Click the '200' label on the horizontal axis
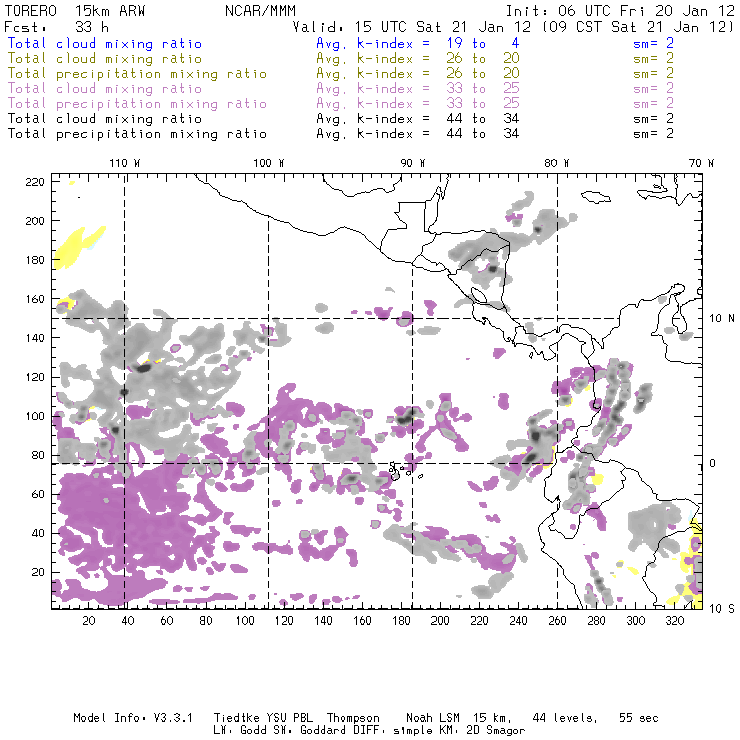The width and height of the screenshot is (740, 740). [440, 621]
